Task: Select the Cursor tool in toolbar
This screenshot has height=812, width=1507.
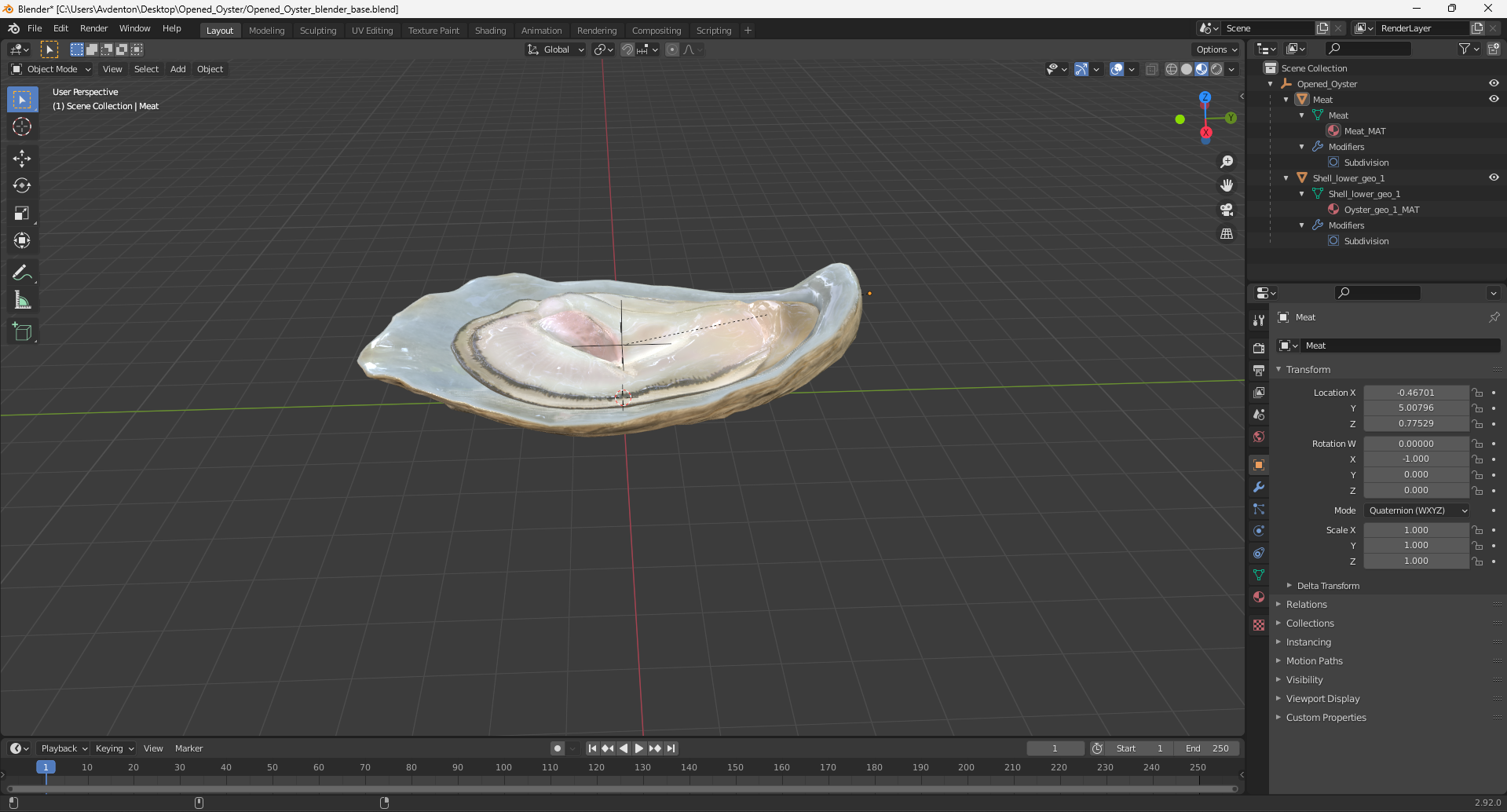Action: 22,126
